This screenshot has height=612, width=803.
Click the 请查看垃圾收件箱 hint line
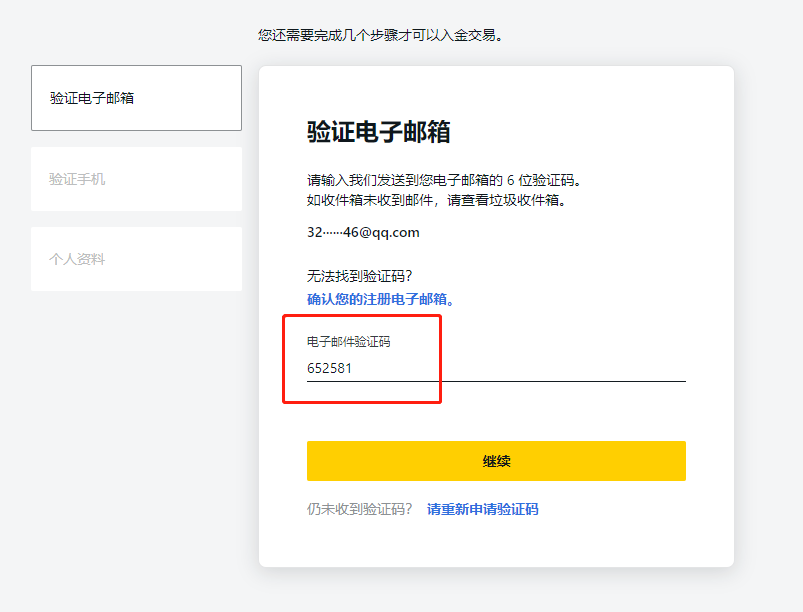point(436,200)
